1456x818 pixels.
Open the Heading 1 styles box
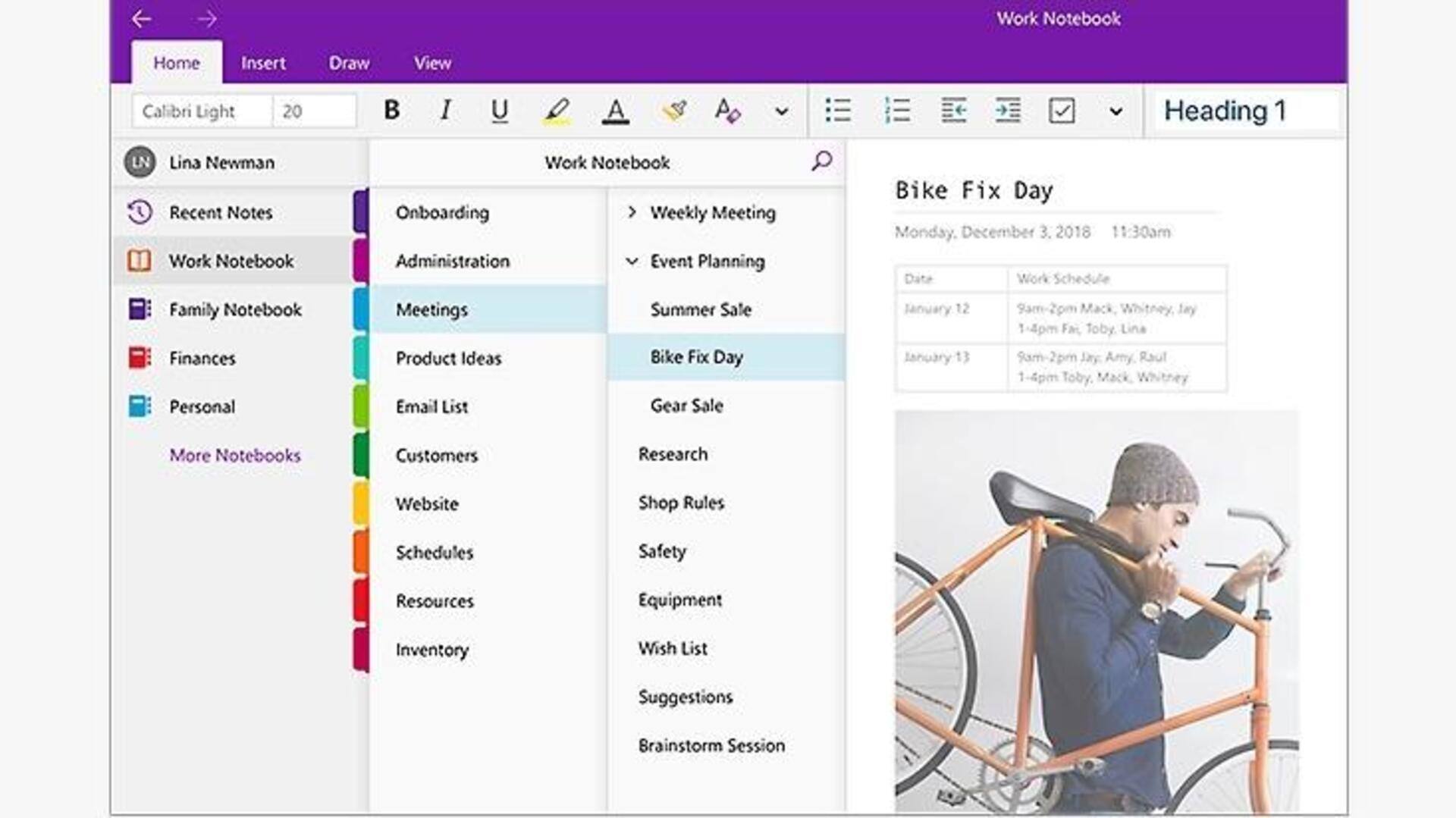[1246, 111]
